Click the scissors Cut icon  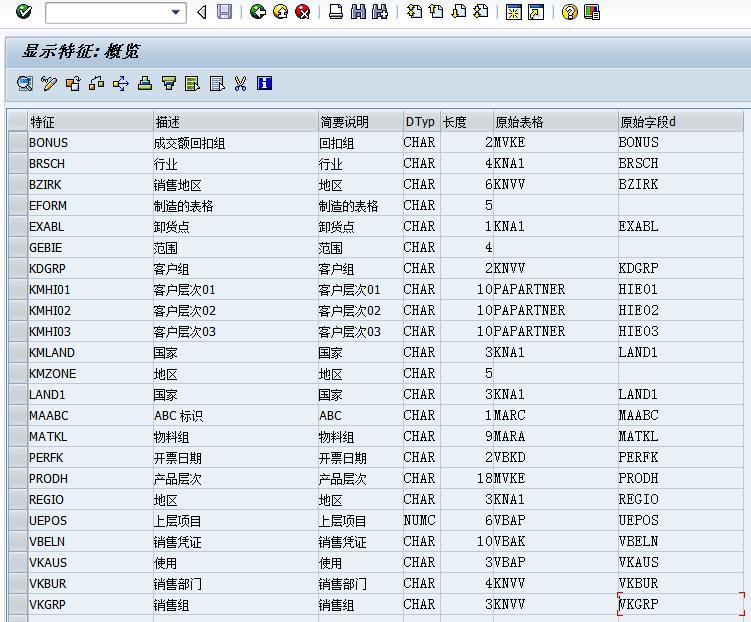click(x=240, y=84)
